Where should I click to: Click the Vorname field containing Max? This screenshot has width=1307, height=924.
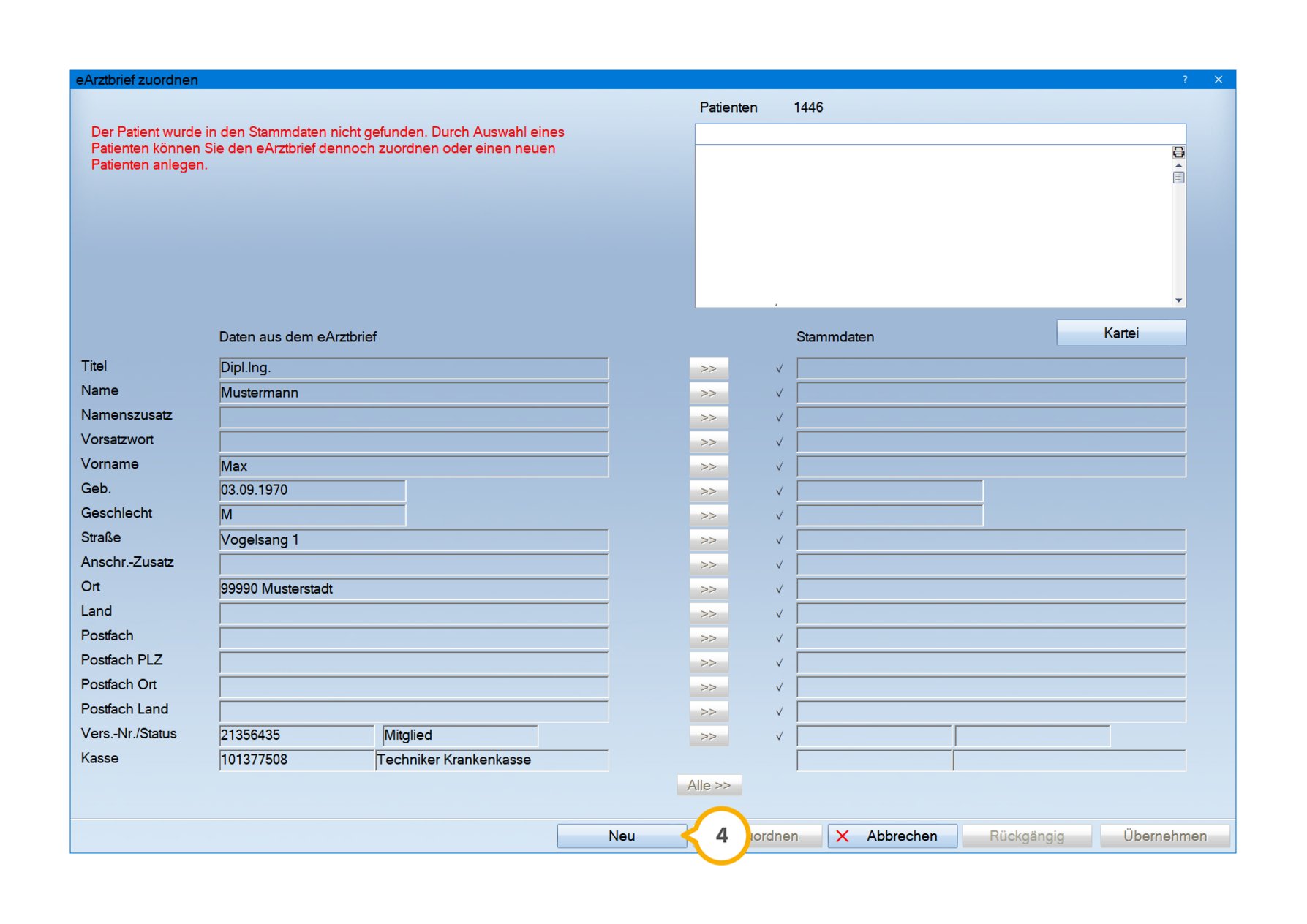click(413, 466)
